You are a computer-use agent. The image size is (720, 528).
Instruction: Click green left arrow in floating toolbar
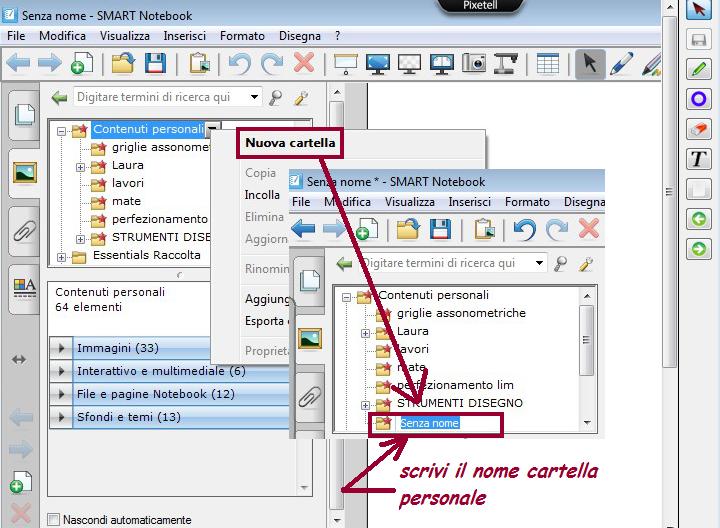pos(699,219)
